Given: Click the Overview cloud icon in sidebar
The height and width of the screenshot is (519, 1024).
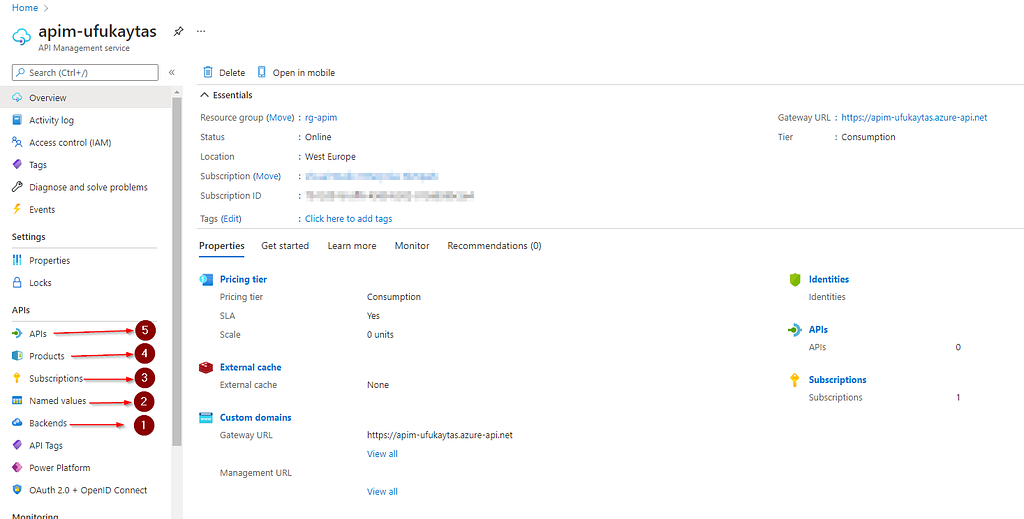Looking at the screenshot, I should tap(18, 98).
